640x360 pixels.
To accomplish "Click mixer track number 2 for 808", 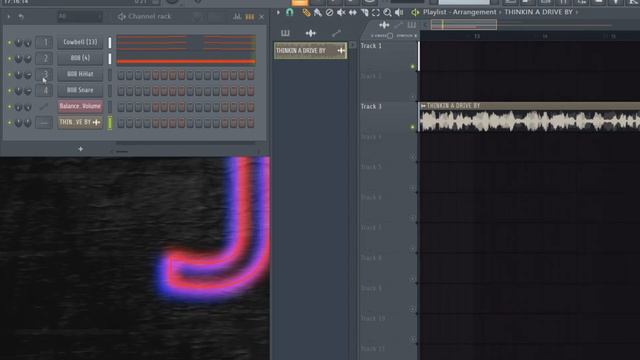I will [44, 58].
